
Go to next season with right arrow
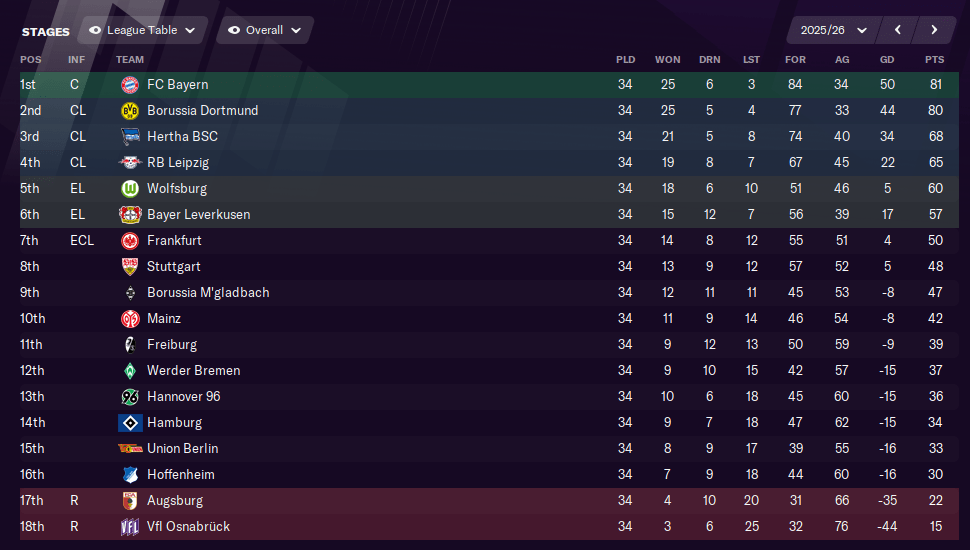pos(934,30)
